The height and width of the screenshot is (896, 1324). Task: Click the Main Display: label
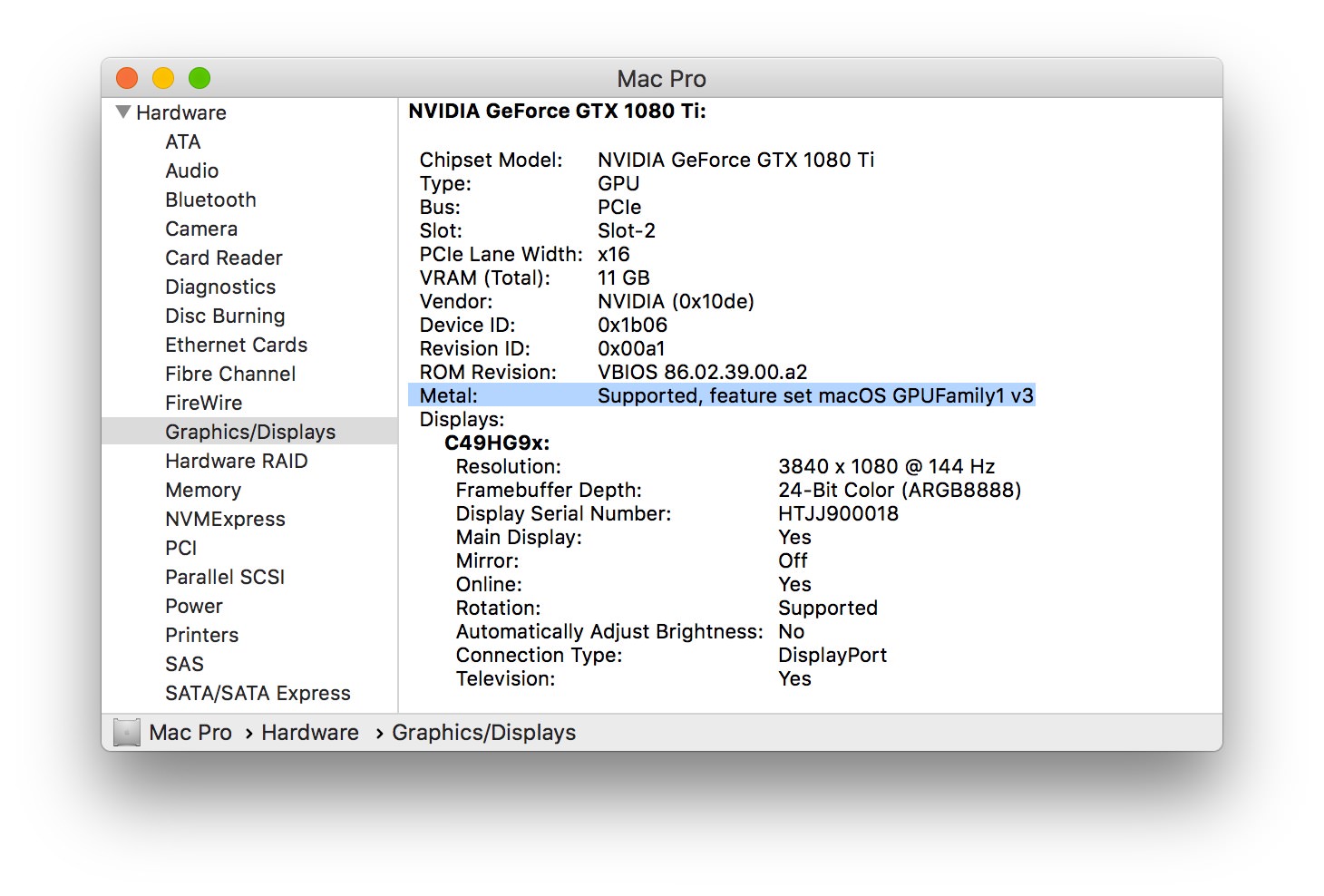519,537
